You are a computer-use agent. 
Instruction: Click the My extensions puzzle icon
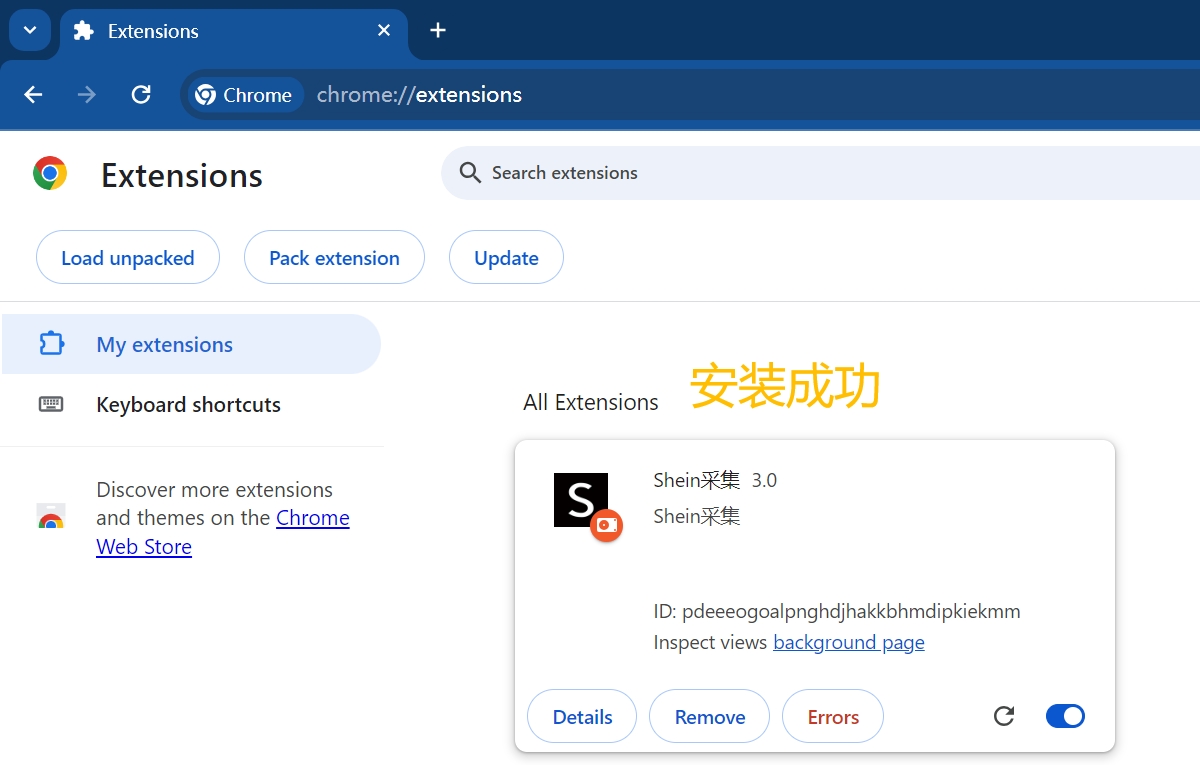click(x=51, y=344)
